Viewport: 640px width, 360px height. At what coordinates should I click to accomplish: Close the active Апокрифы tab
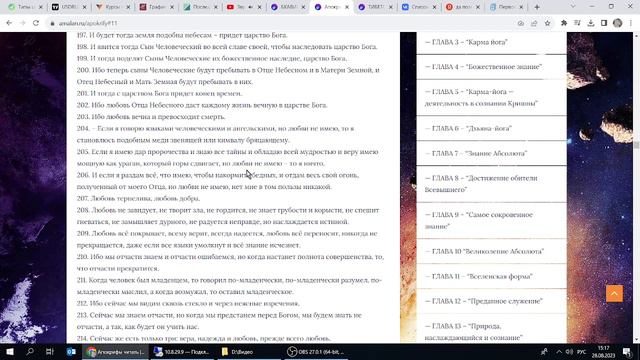coord(347,7)
